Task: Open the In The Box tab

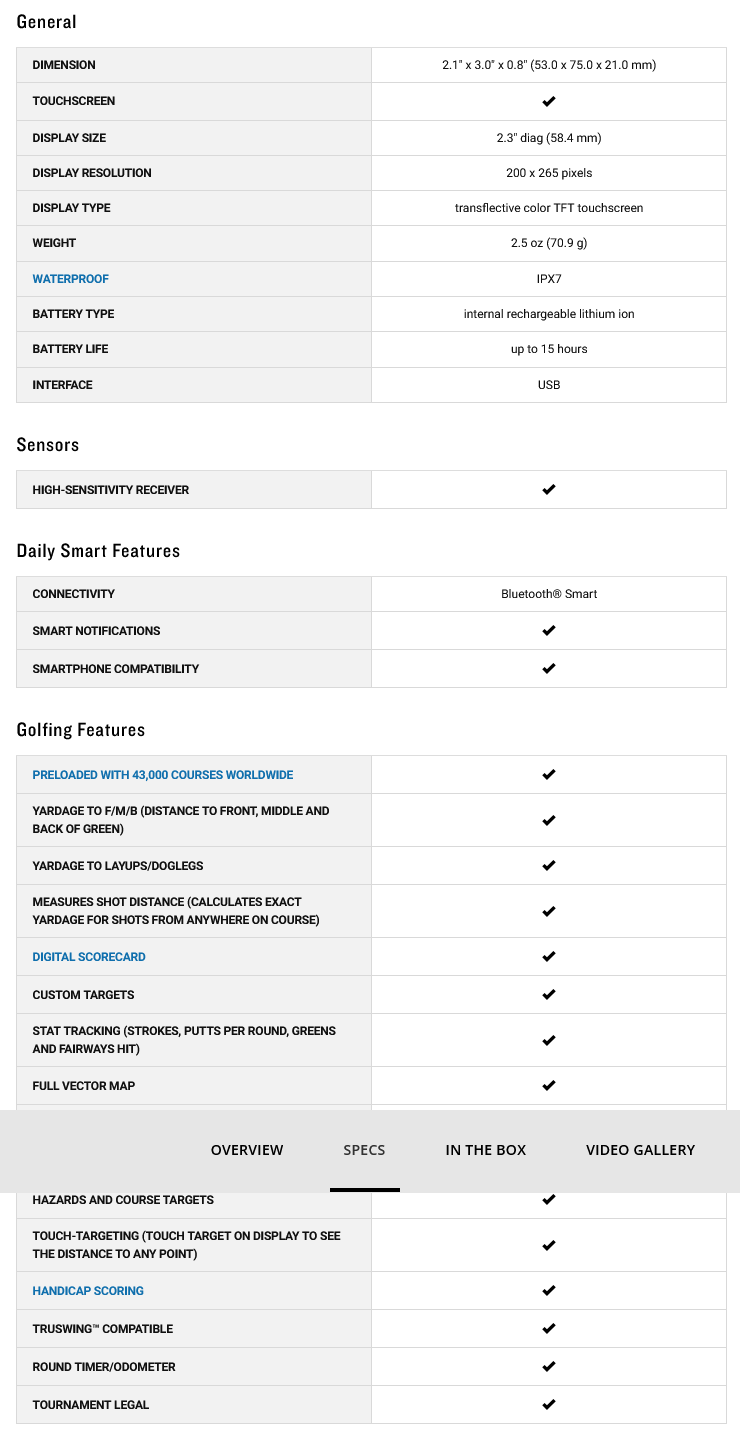Action: click(x=485, y=1150)
